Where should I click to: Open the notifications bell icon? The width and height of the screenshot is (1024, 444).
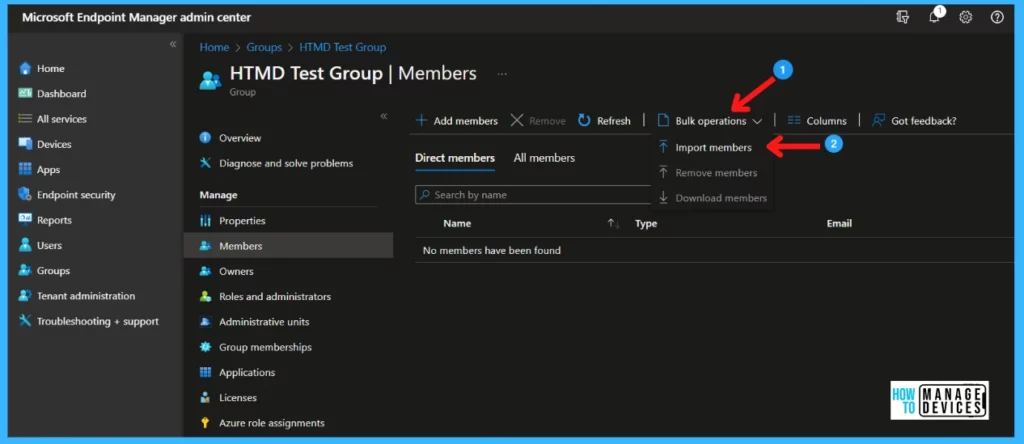tap(935, 17)
